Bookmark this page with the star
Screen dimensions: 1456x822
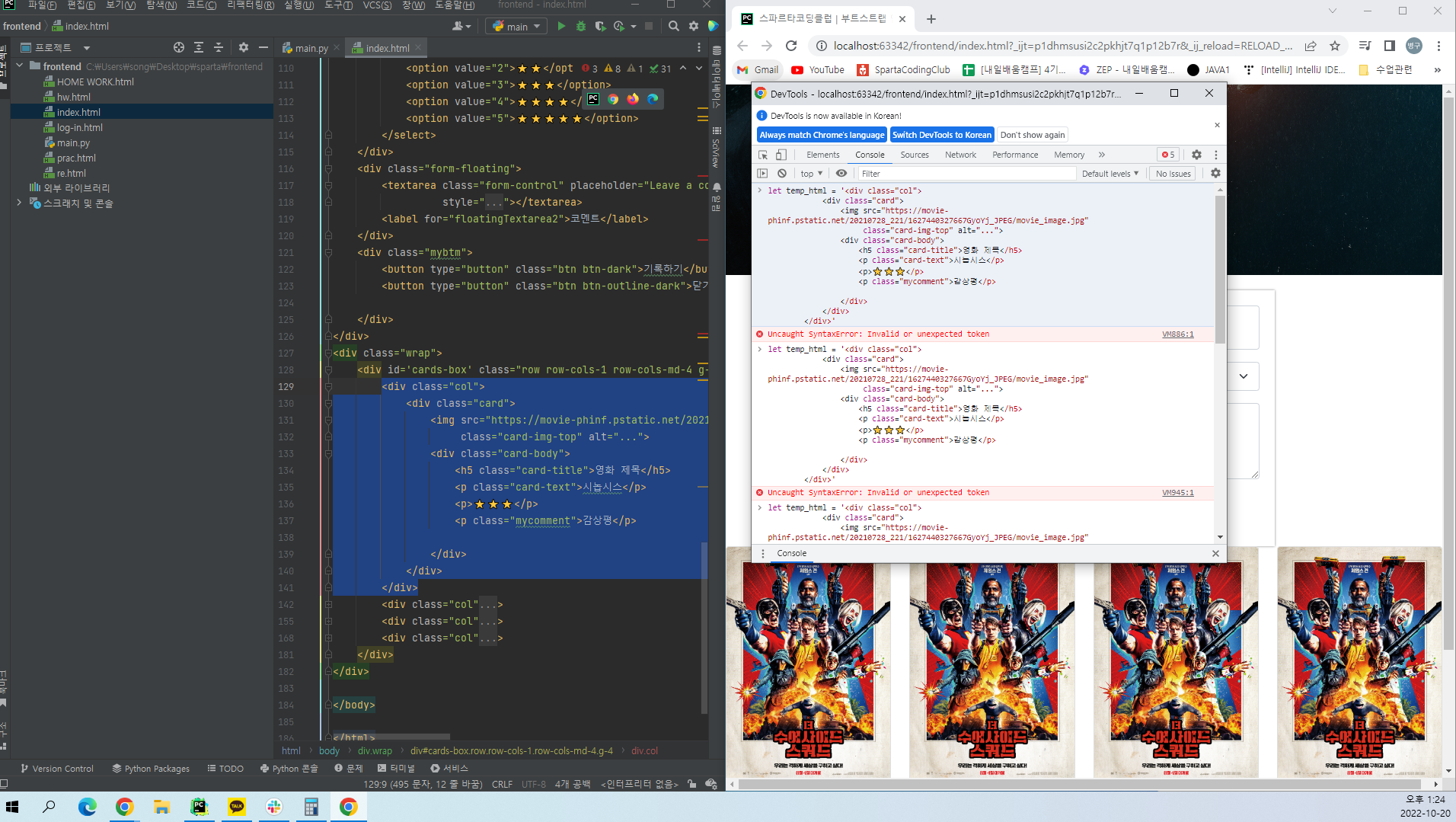pos(1335,46)
